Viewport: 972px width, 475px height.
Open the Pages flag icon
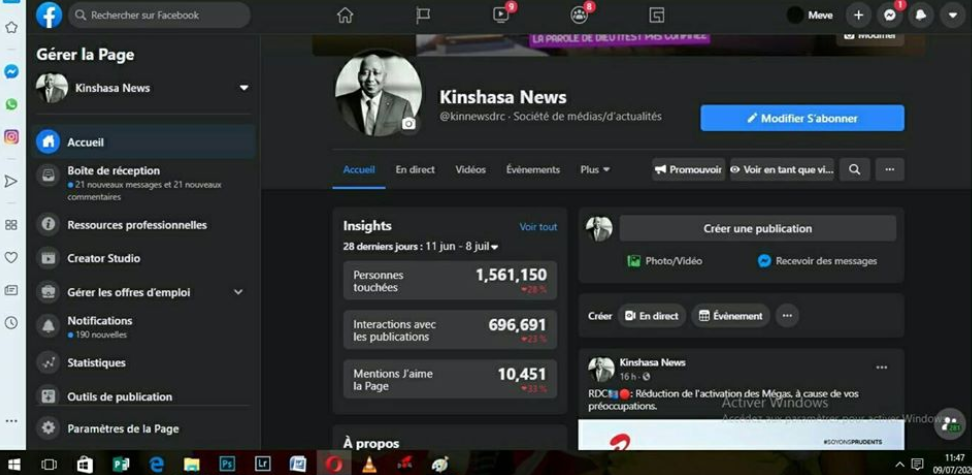coord(423,16)
